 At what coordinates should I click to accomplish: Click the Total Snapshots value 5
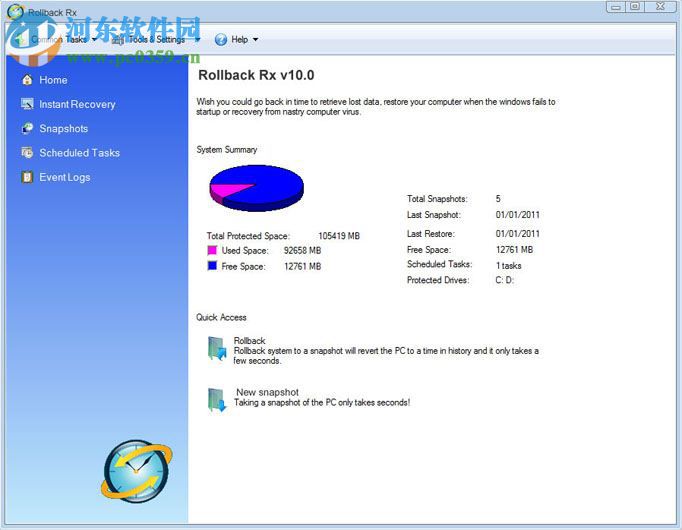point(498,199)
